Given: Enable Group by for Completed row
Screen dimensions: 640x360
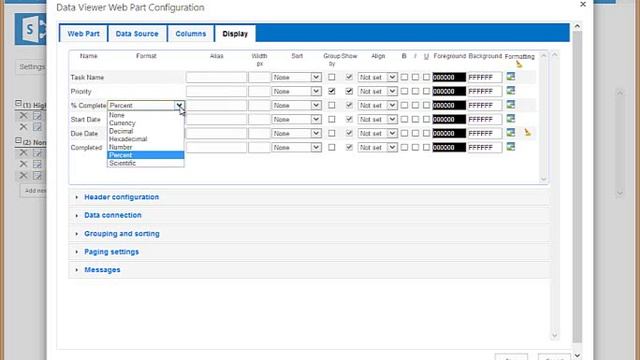Looking at the screenshot, I should tap(331, 147).
